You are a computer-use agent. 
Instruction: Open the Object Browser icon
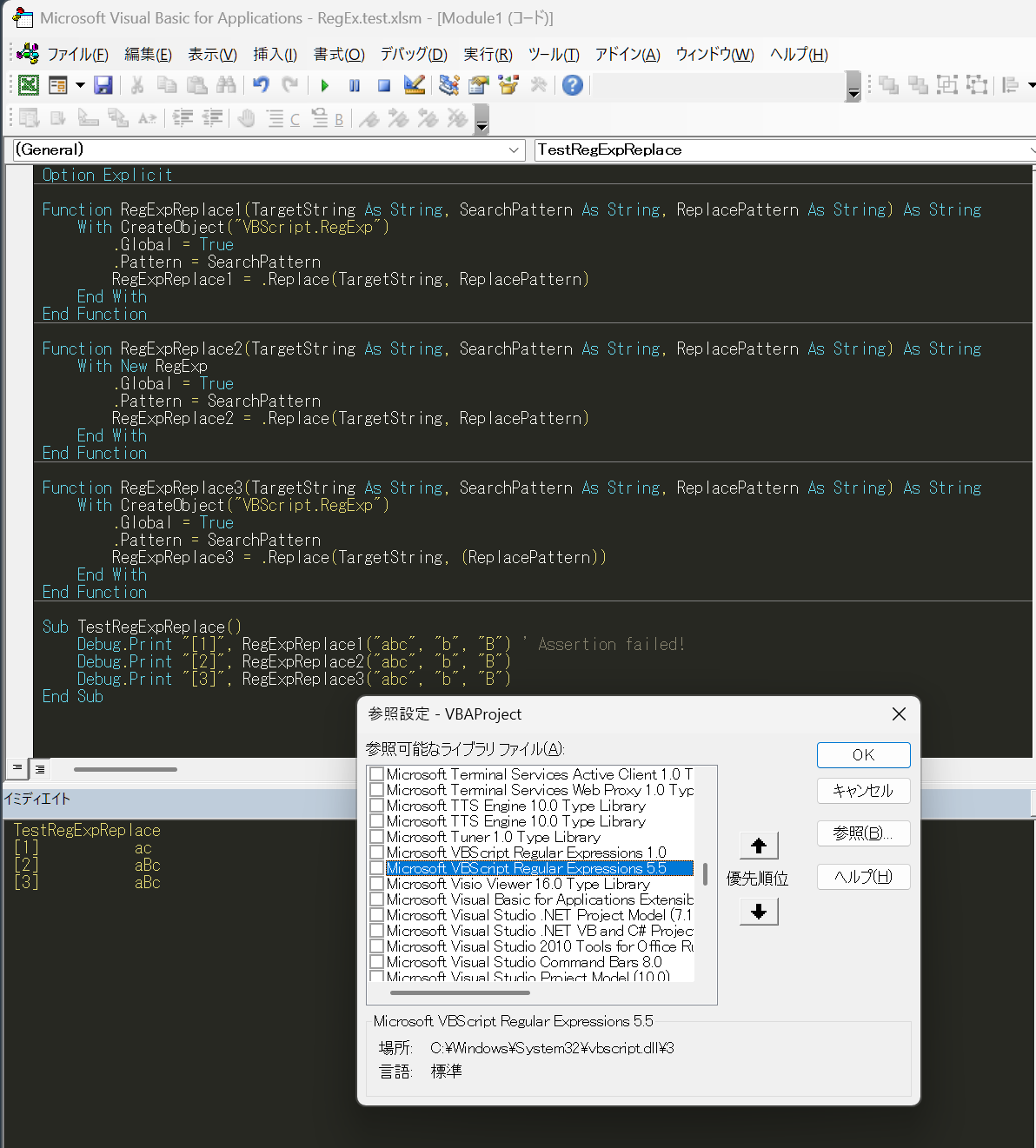[x=508, y=84]
